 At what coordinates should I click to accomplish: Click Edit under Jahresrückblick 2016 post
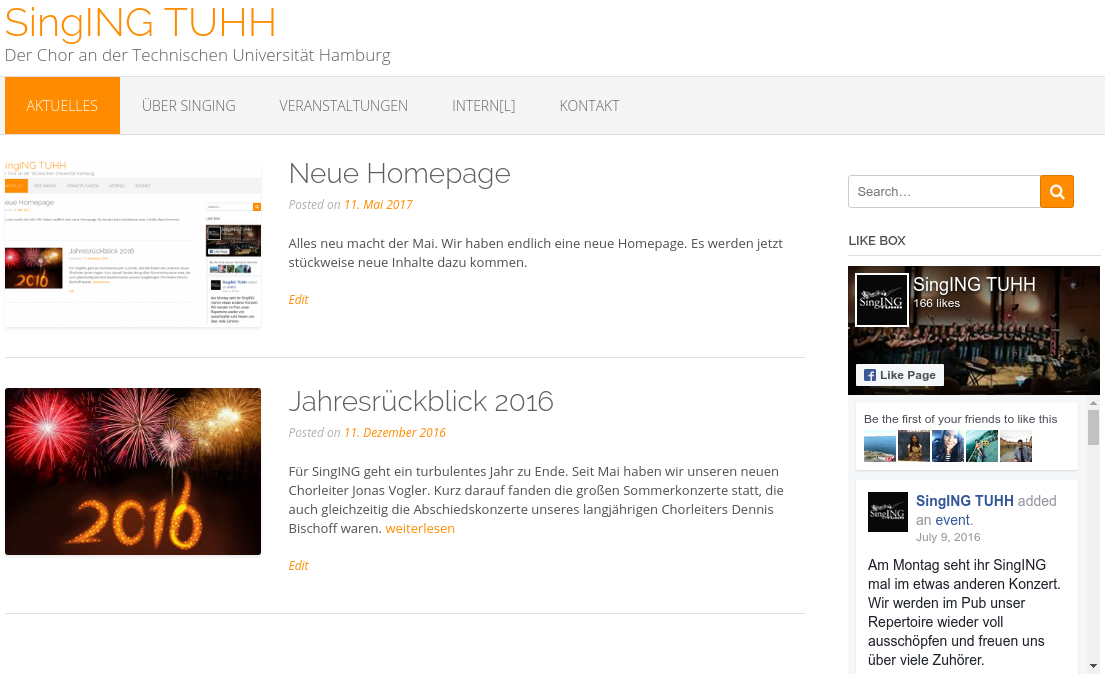pos(298,566)
